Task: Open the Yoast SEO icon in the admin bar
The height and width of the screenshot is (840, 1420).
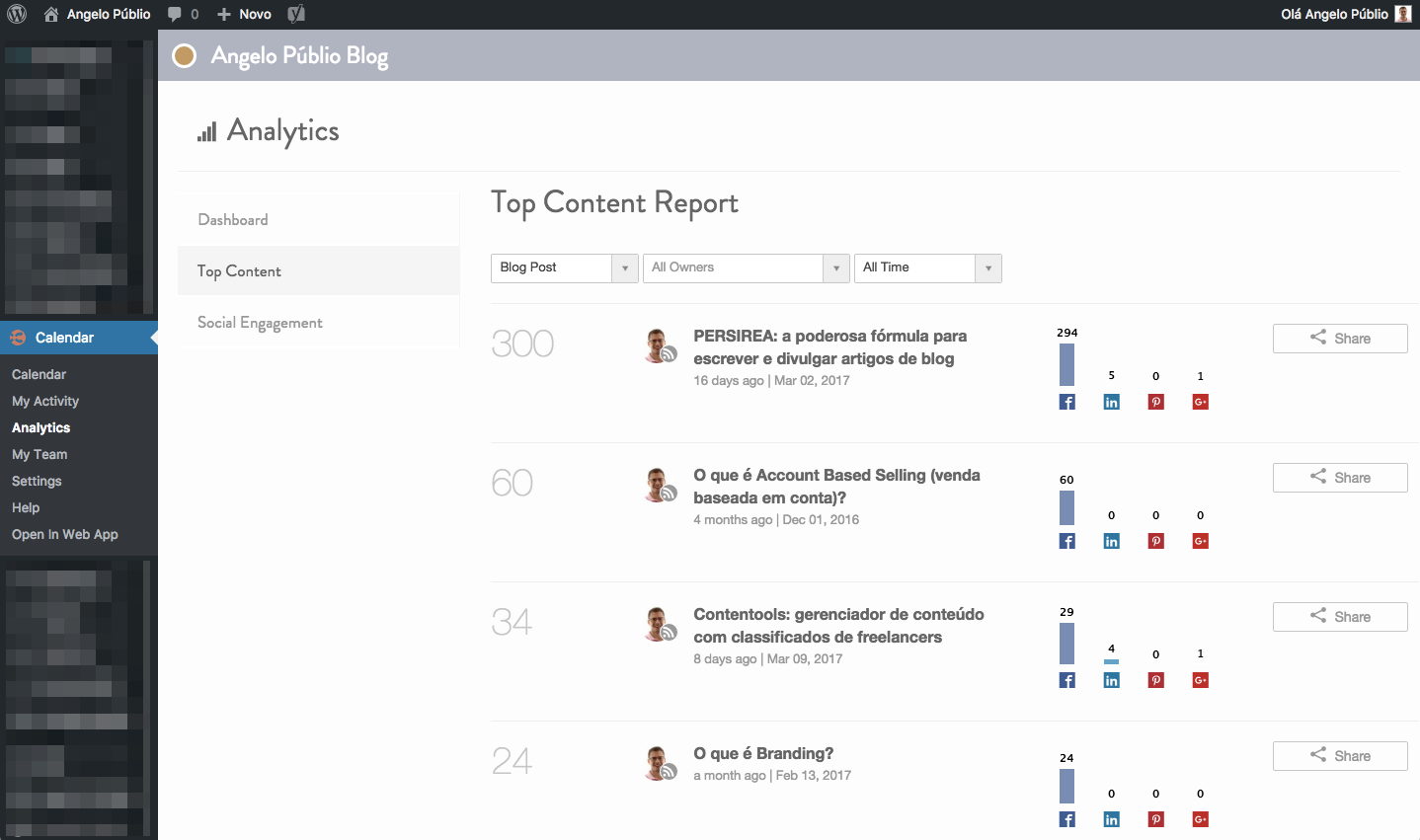Action: (295, 14)
